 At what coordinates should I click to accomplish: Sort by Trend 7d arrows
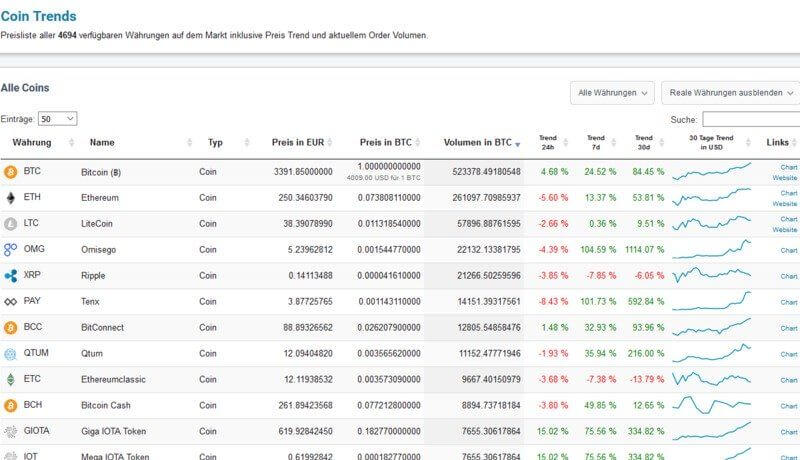tap(613, 143)
